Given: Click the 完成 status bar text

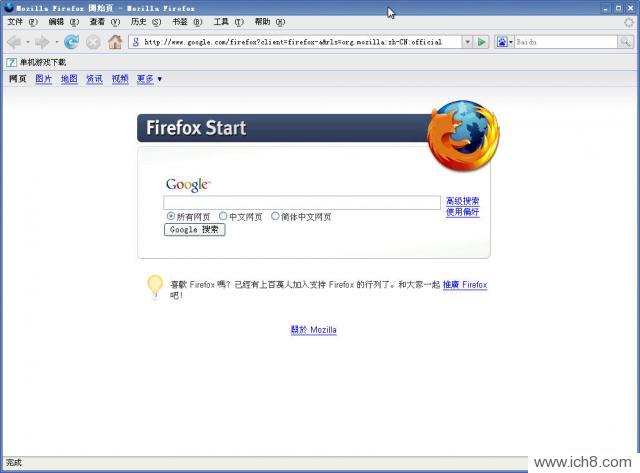Looking at the screenshot, I should 13,462.
